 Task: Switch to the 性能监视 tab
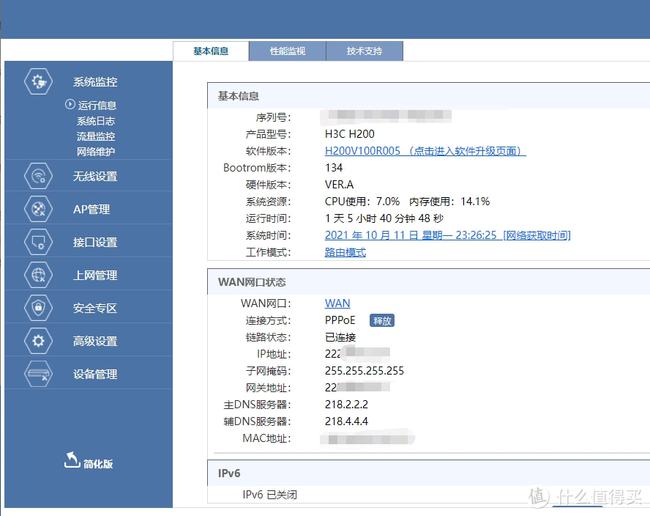(287, 51)
